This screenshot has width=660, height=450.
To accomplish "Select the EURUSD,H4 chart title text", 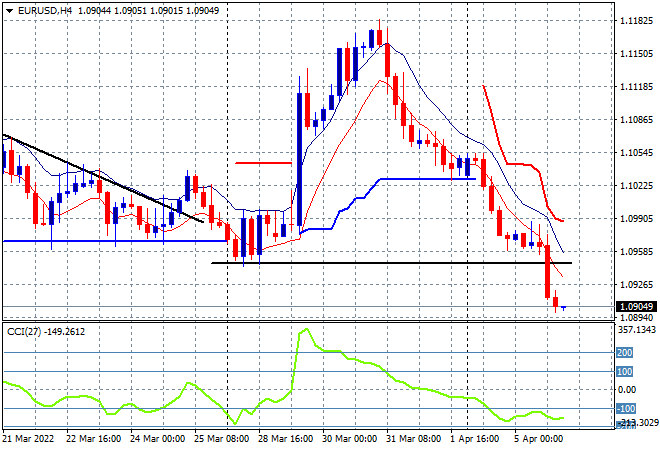I will pyautogui.click(x=45, y=11).
